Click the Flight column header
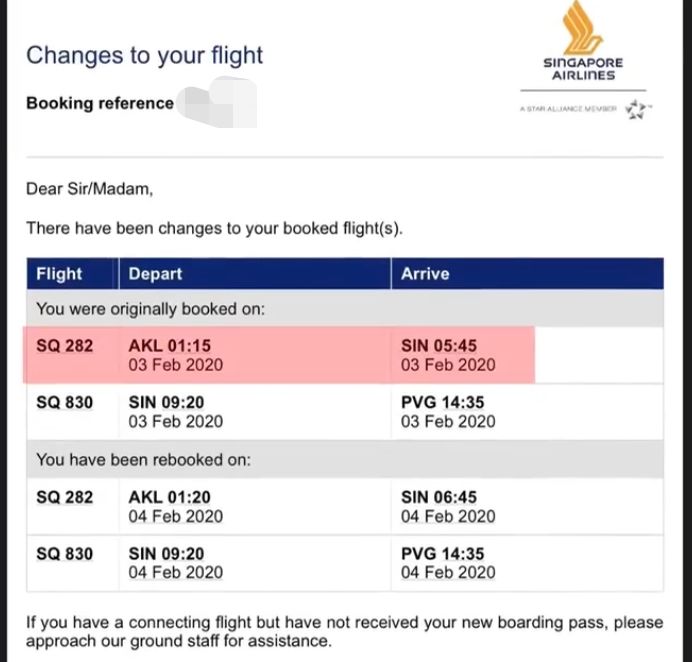 59,273
